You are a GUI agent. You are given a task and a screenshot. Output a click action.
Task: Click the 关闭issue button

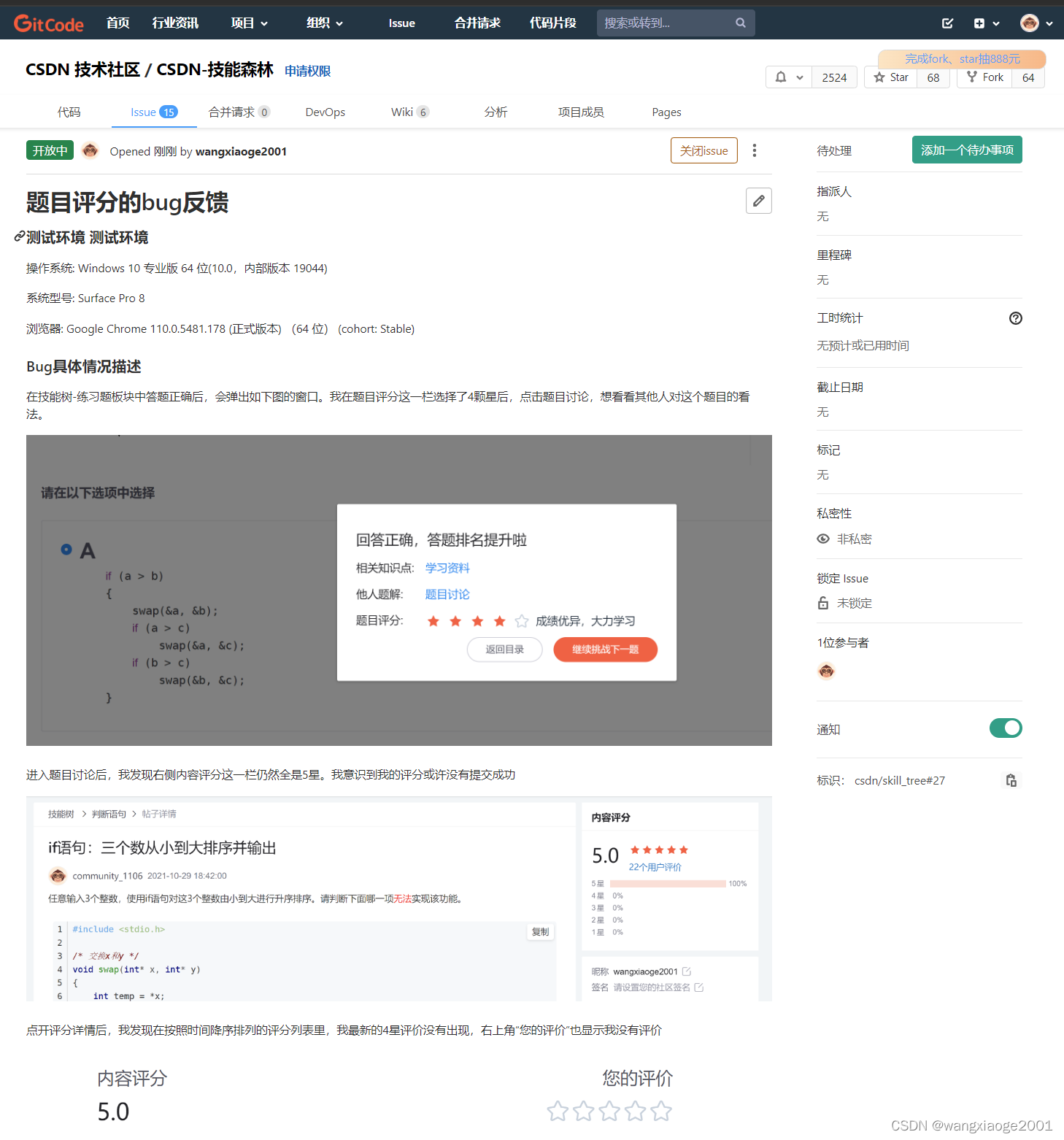tap(704, 150)
